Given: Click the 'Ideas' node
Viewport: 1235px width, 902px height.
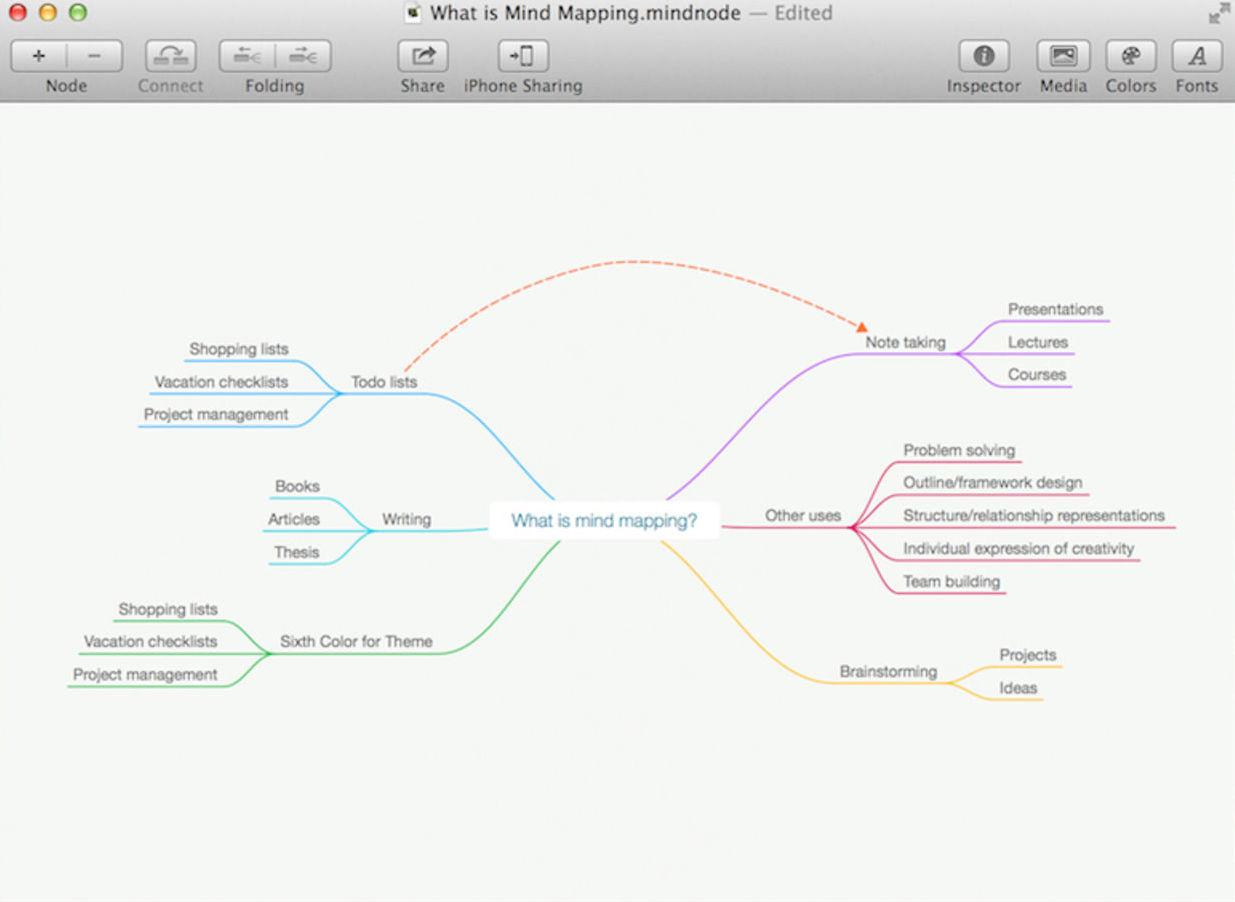Looking at the screenshot, I should 1018,688.
